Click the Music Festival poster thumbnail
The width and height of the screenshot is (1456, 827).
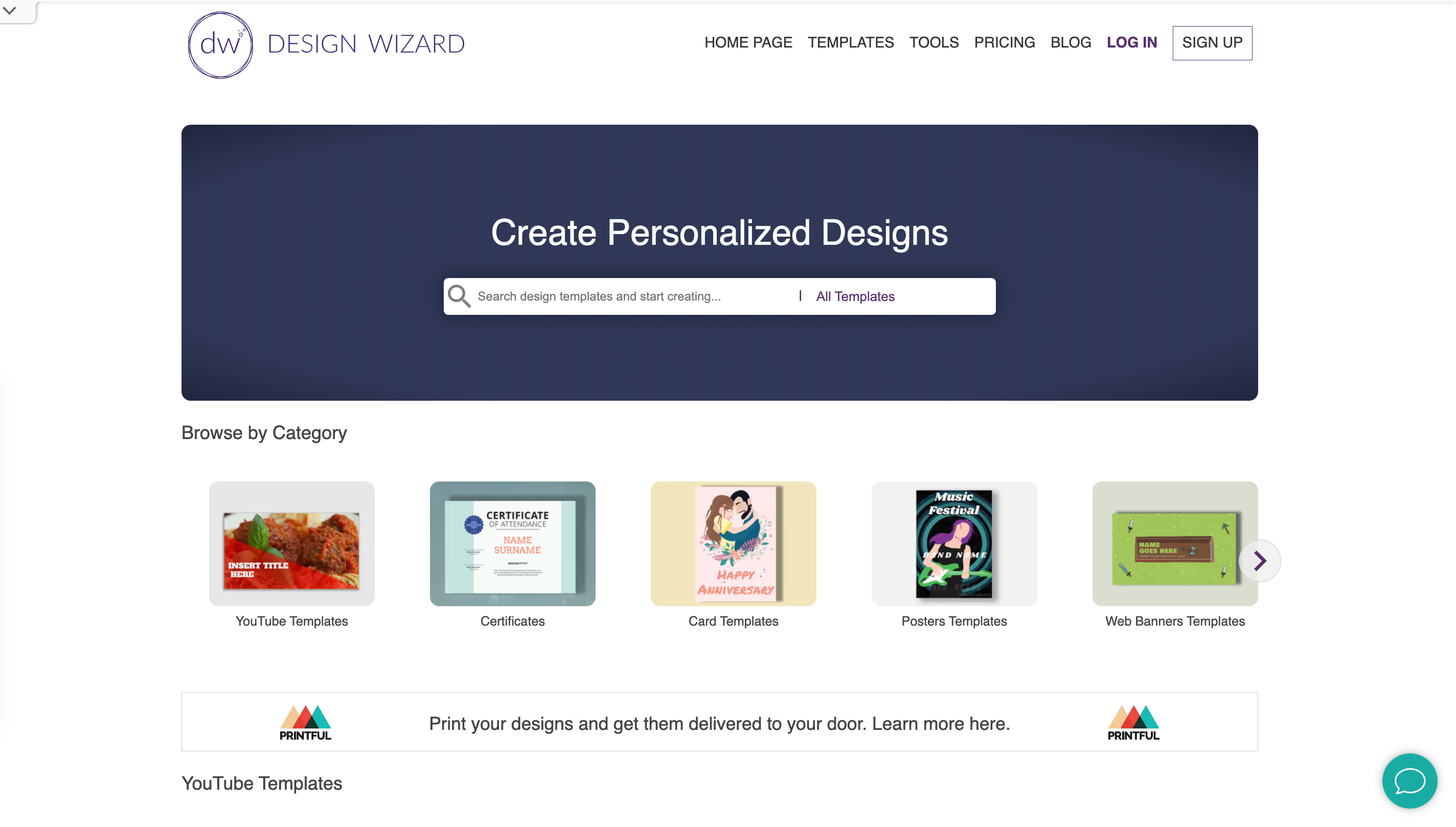[953, 543]
